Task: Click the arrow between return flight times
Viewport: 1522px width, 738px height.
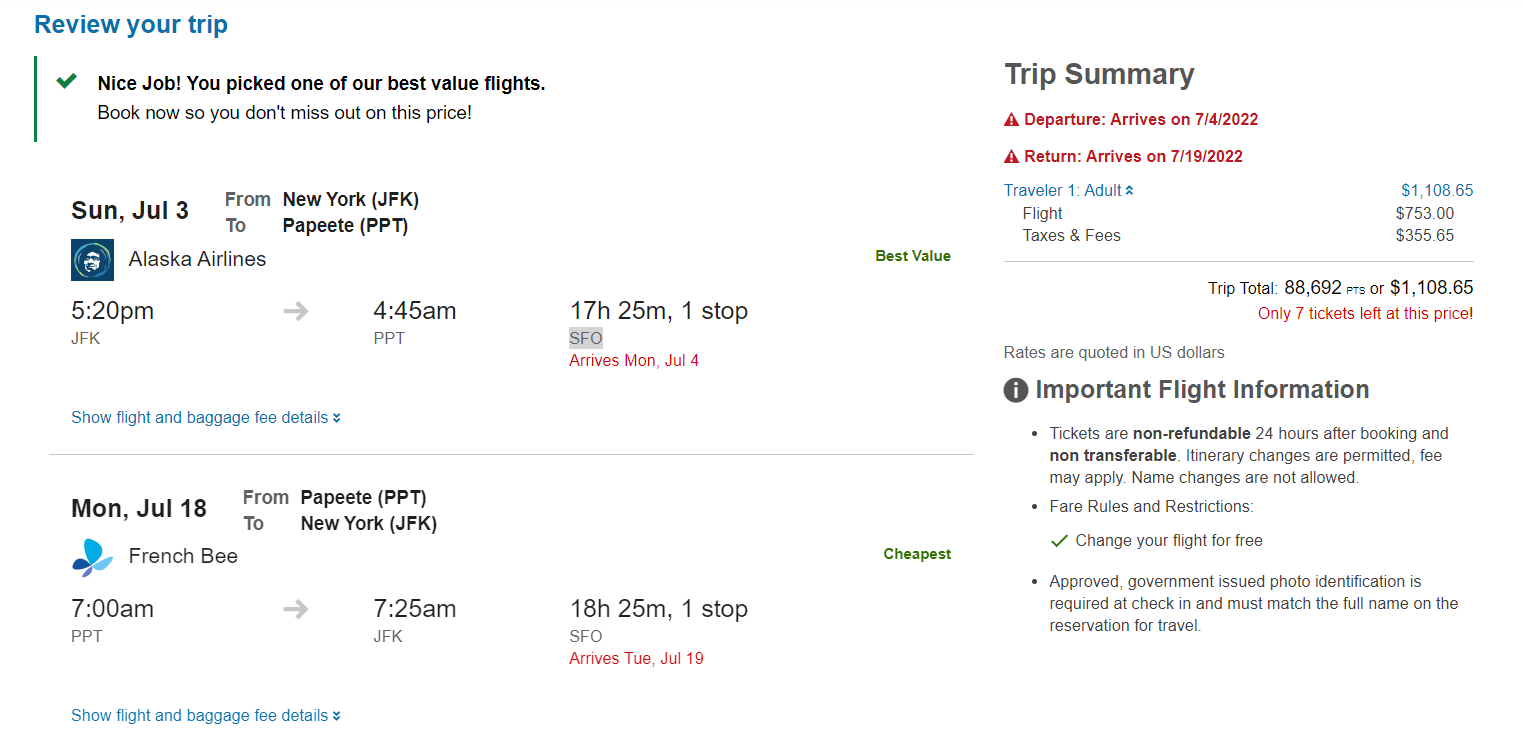Action: (x=296, y=609)
